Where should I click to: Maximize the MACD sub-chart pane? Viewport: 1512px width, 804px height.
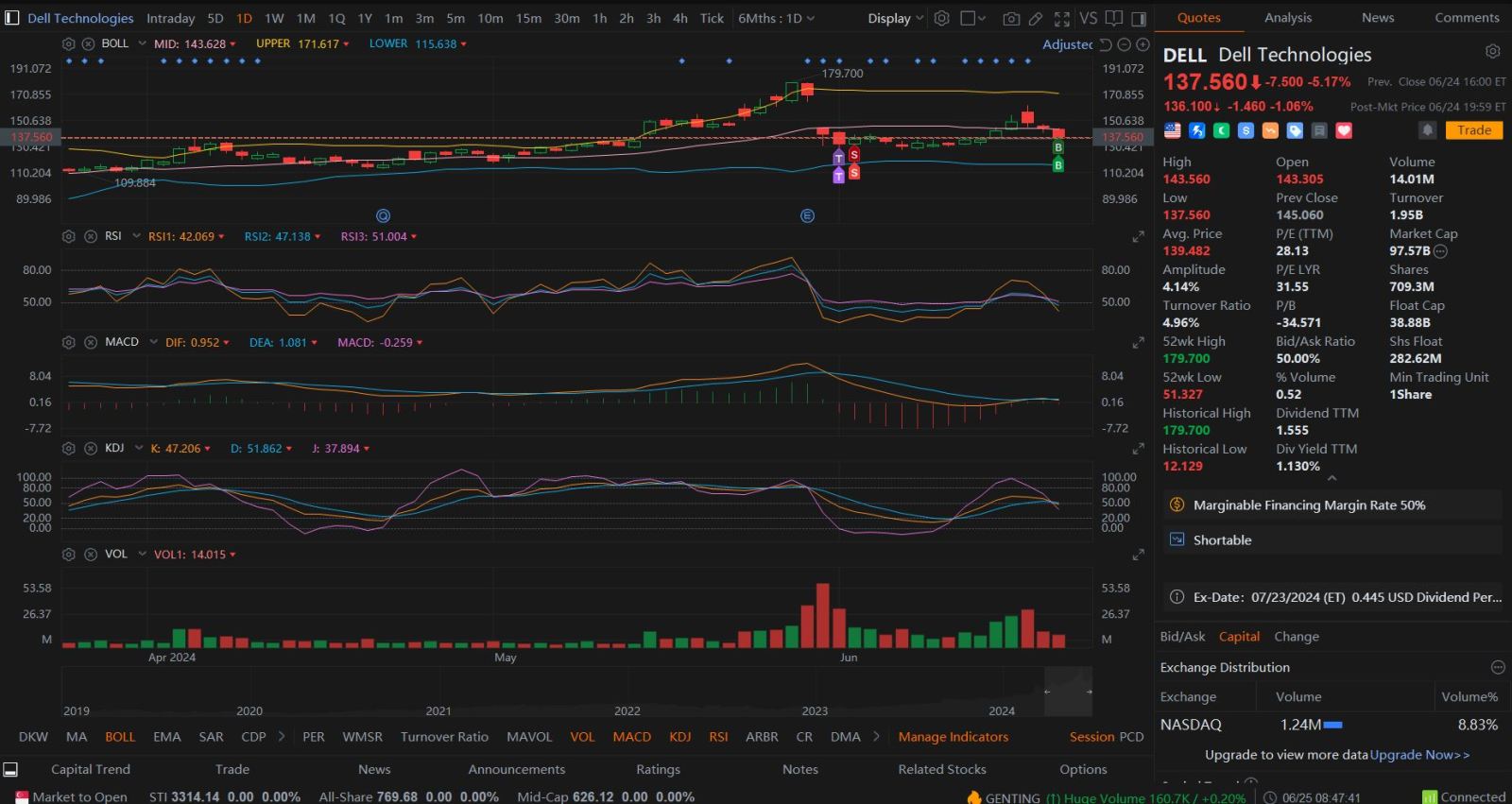[x=1138, y=343]
